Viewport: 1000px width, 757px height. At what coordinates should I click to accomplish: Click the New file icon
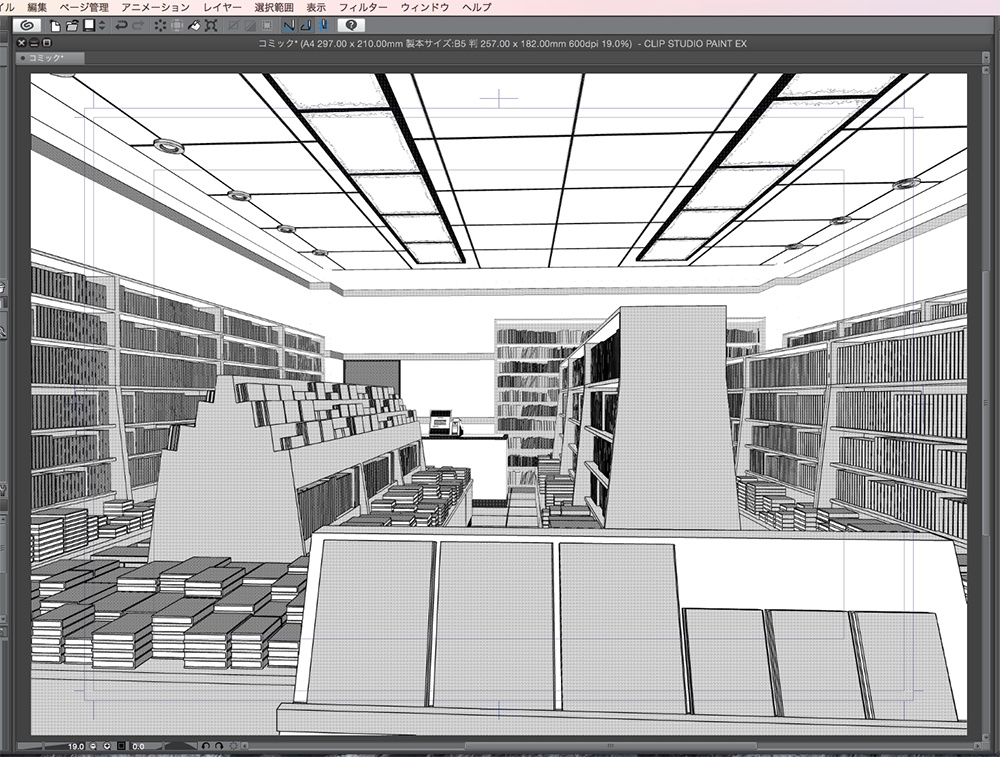click(53, 27)
